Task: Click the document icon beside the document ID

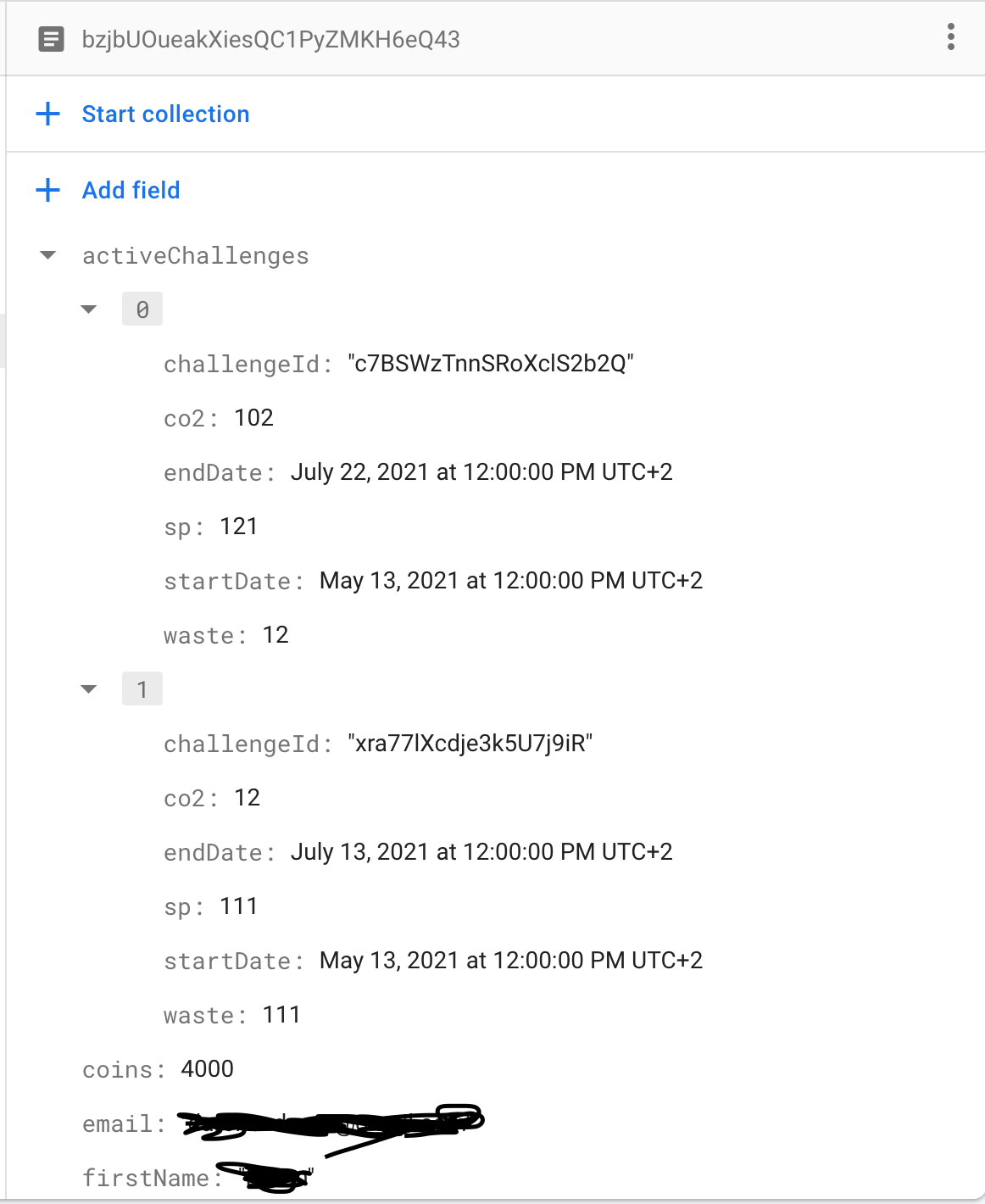Action: click(52, 39)
